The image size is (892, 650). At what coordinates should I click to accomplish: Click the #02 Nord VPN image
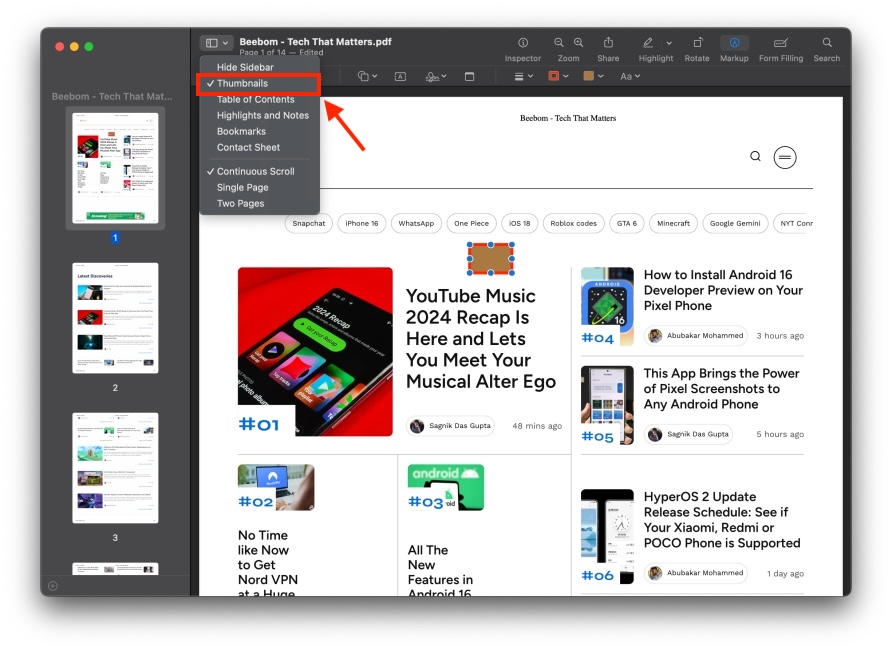point(276,487)
